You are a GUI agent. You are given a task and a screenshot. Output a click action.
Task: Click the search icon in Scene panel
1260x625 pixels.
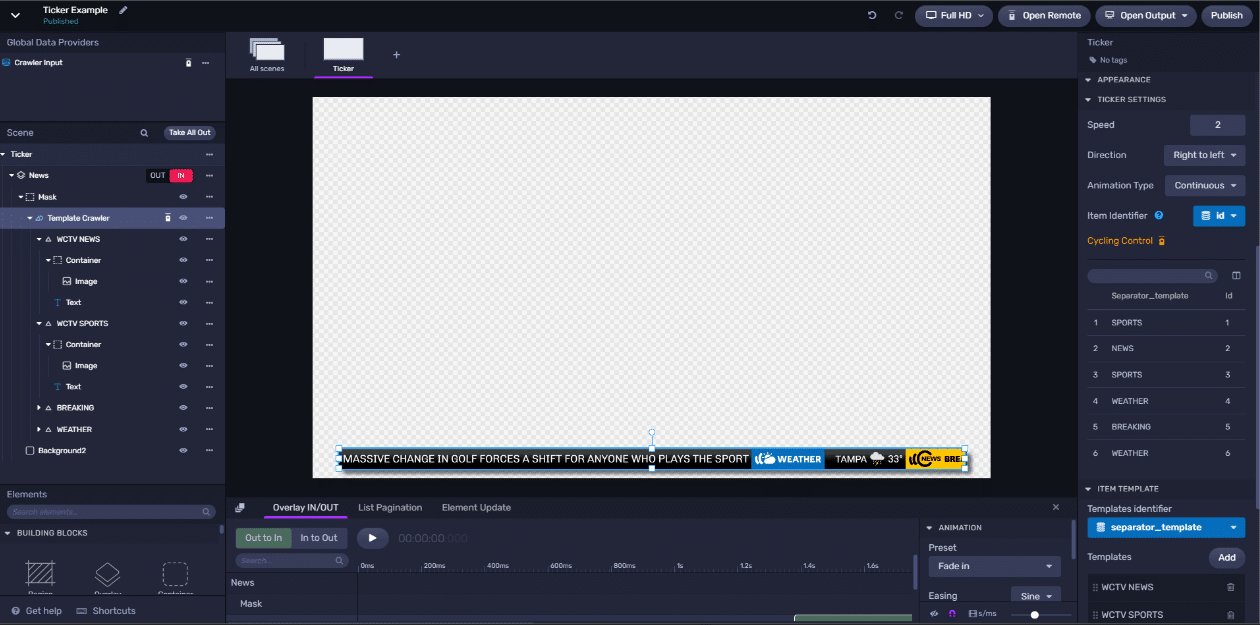pos(144,133)
